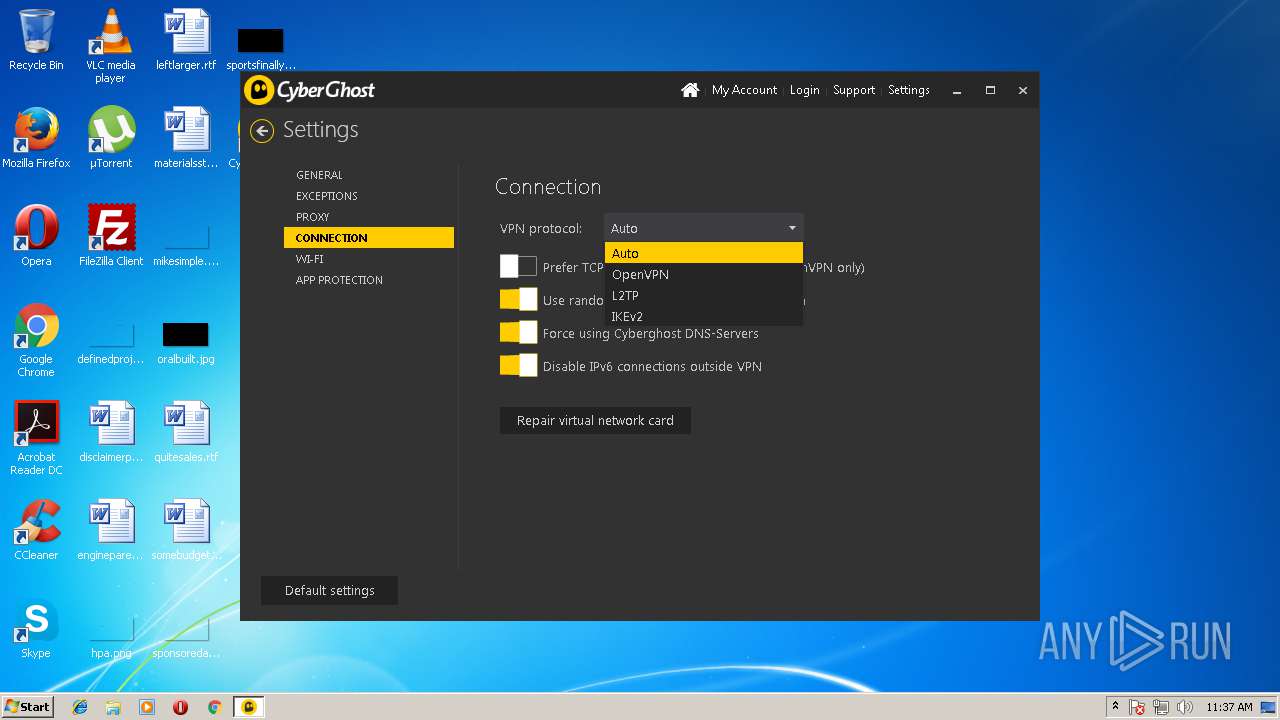Open the Windows Start menu
The height and width of the screenshot is (720, 1280).
pyautogui.click(x=27, y=707)
